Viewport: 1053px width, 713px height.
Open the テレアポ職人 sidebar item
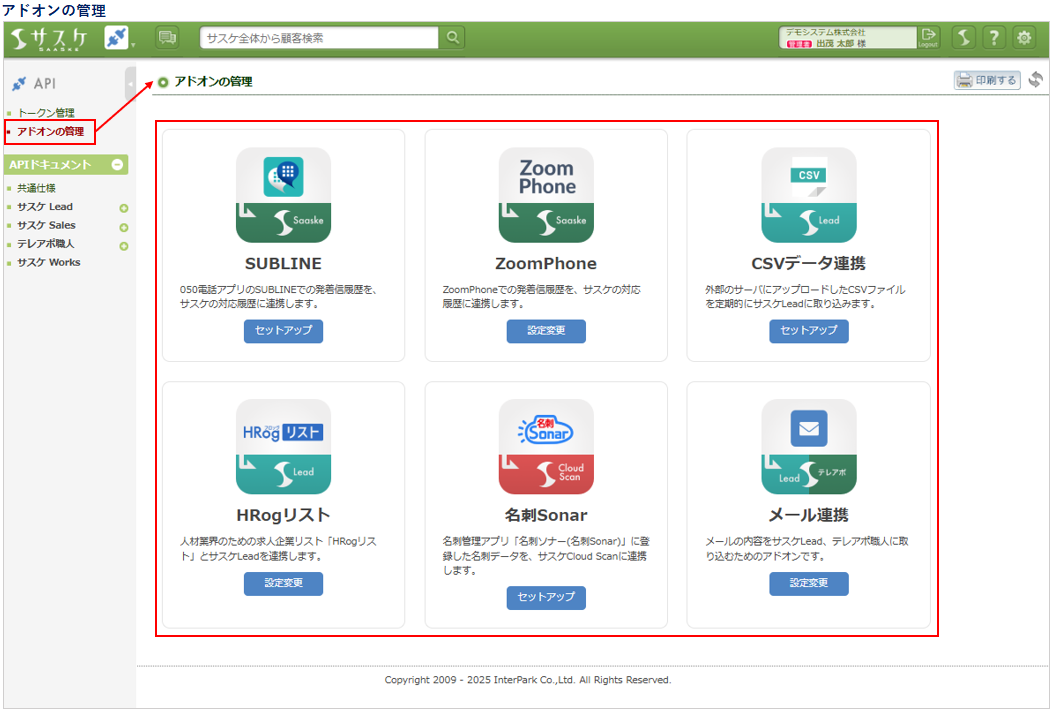[x=46, y=244]
